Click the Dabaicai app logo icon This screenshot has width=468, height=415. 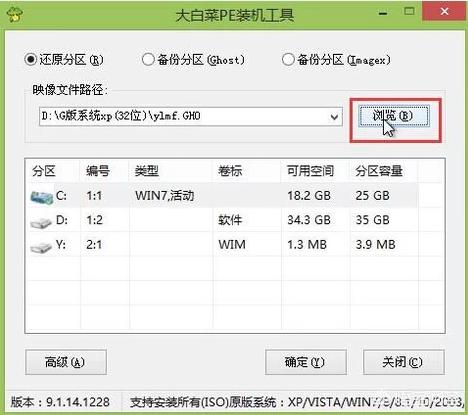pyautogui.click(x=14, y=14)
